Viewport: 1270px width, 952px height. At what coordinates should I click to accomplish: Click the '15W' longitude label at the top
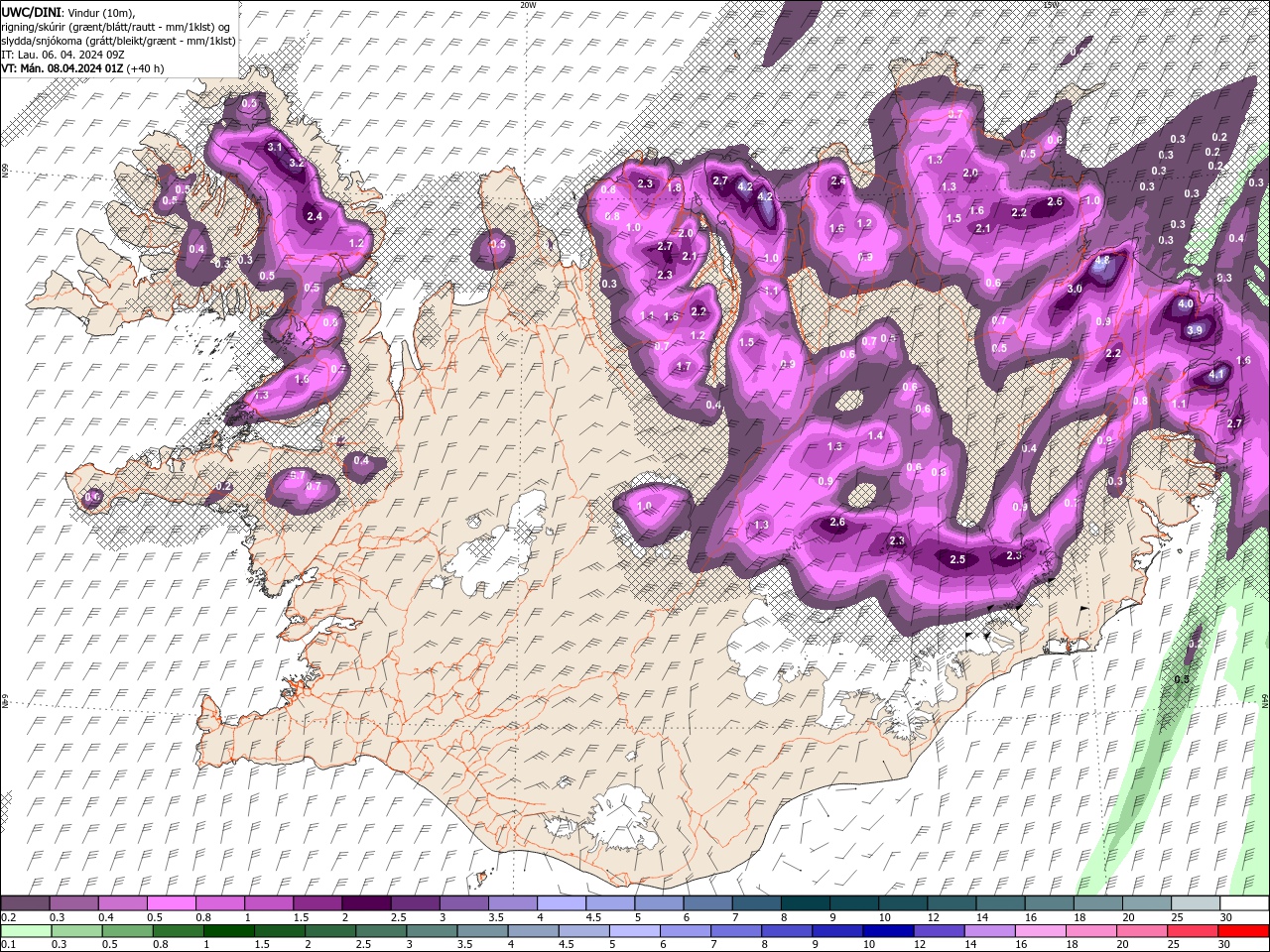coord(1051,5)
